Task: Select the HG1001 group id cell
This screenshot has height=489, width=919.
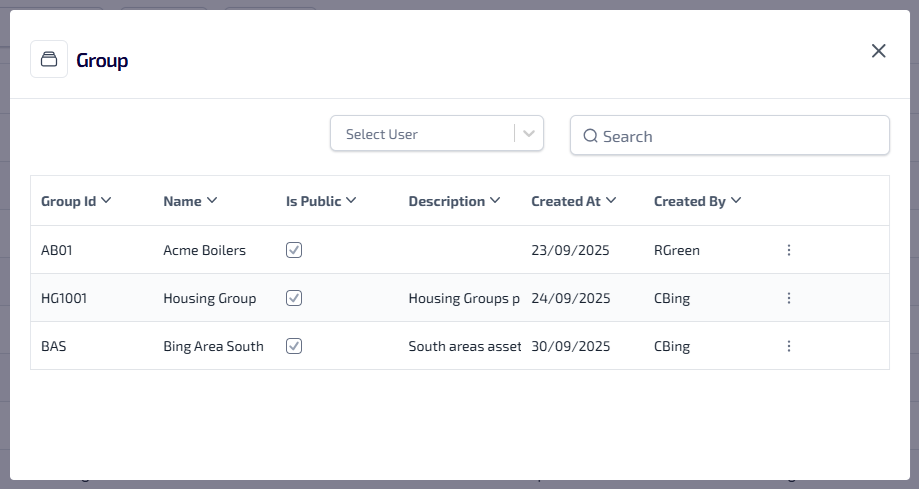Action: pyautogui.click(x=64, y=298)
